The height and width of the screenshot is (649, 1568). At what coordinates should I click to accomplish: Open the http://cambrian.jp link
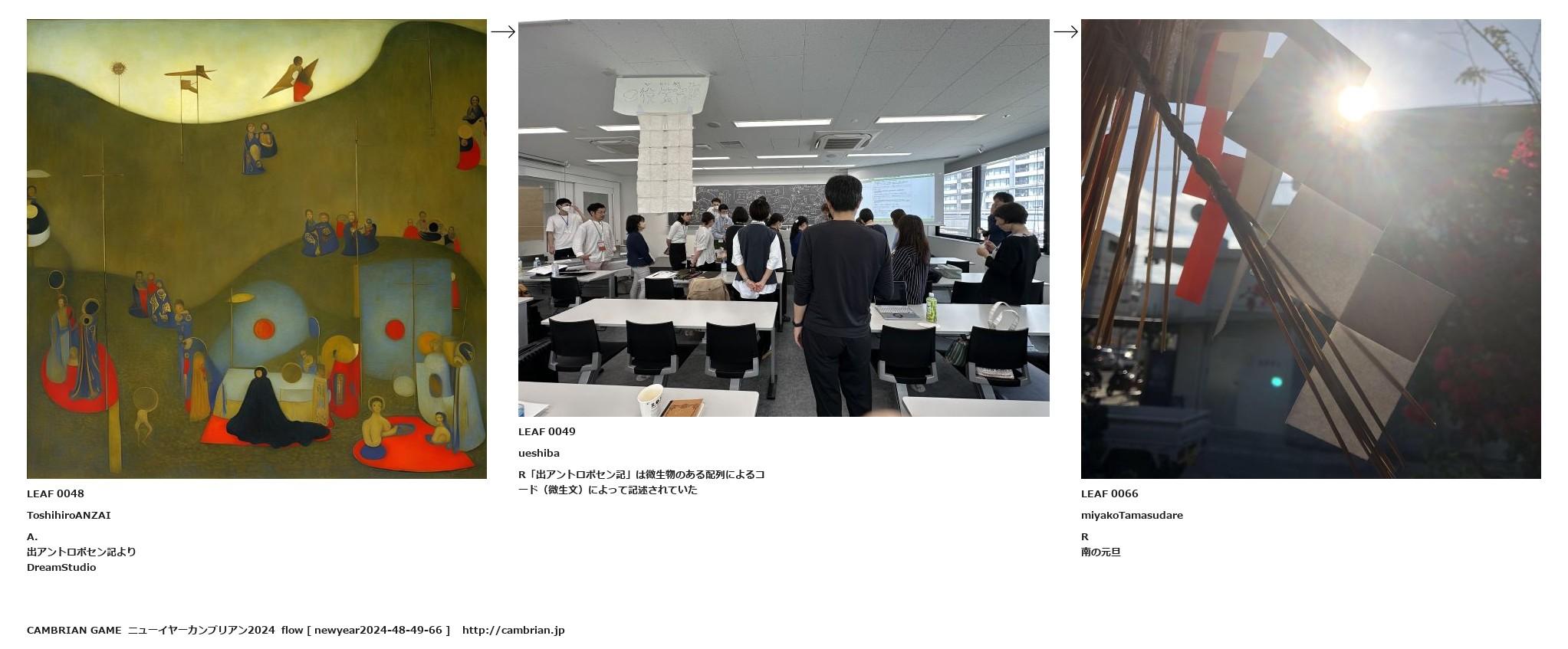click(513, 630)
